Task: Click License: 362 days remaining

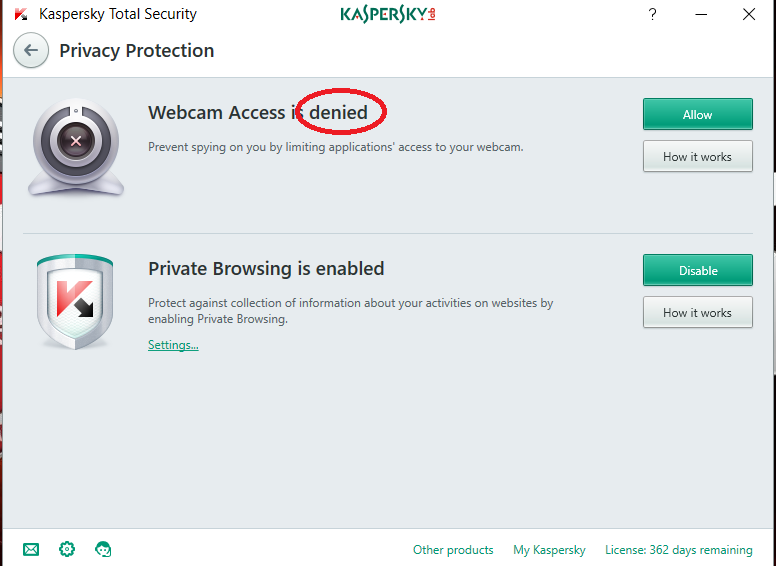Action: 678,550
